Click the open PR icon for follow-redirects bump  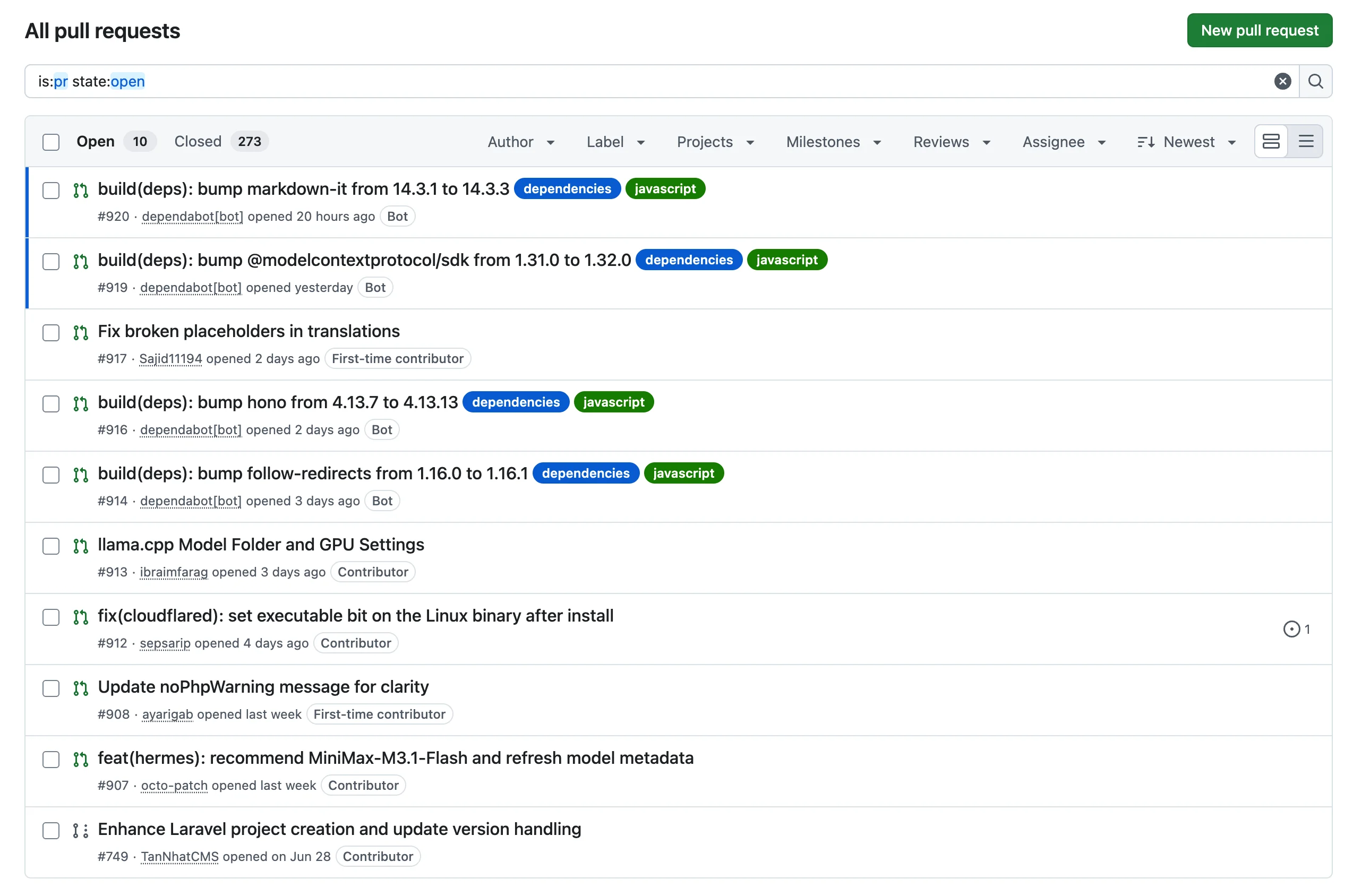pyautogui.click(x=81, y=475)
